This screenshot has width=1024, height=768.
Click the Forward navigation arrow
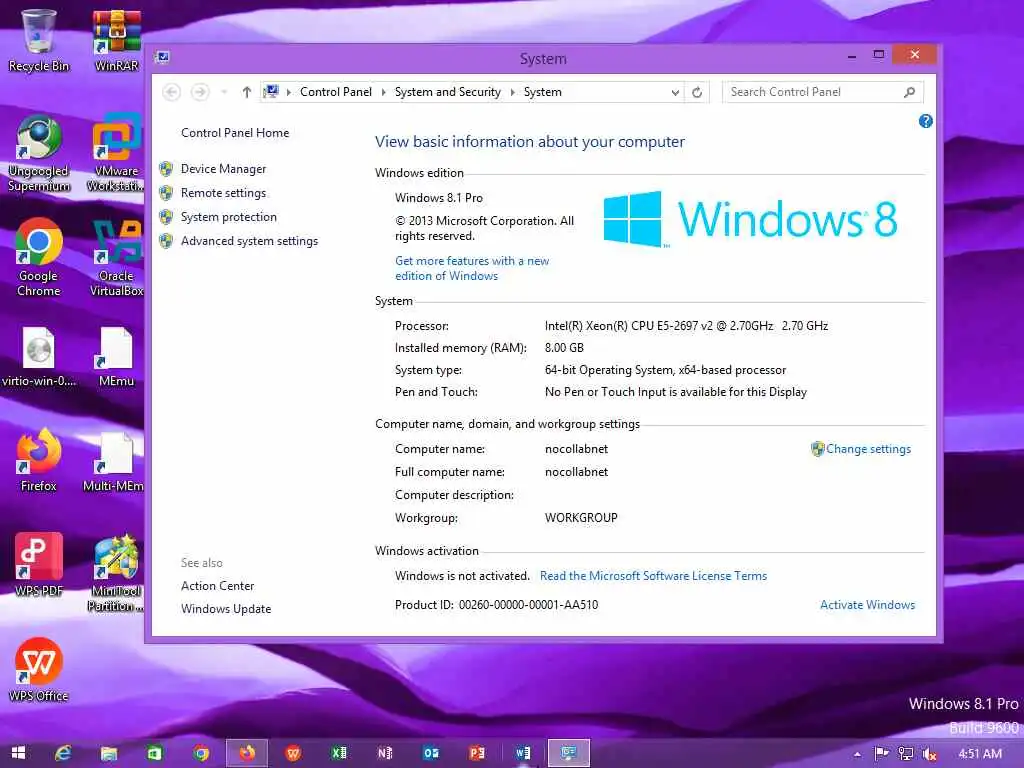click(x=200, y=92)
